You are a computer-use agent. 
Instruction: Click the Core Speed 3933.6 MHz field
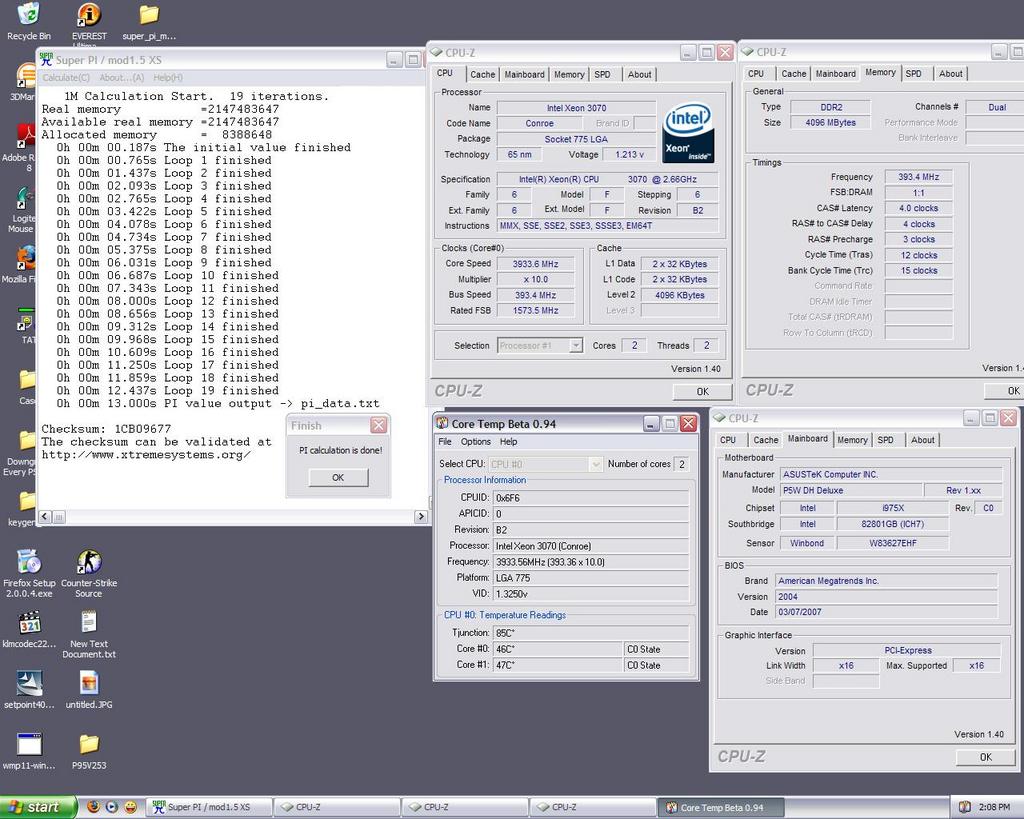click(535, 264)
